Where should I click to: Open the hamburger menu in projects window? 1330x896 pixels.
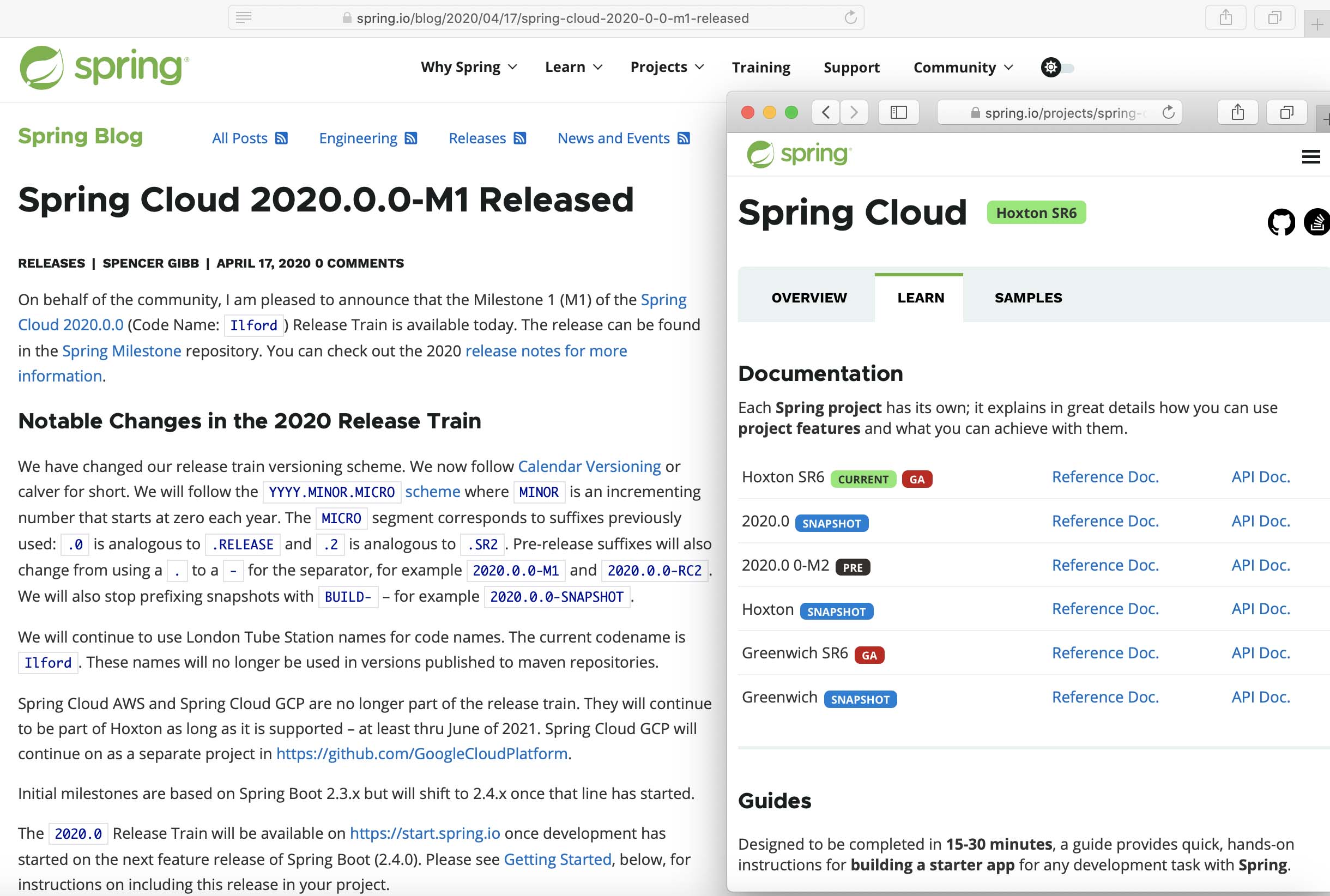click(1310, 156)
